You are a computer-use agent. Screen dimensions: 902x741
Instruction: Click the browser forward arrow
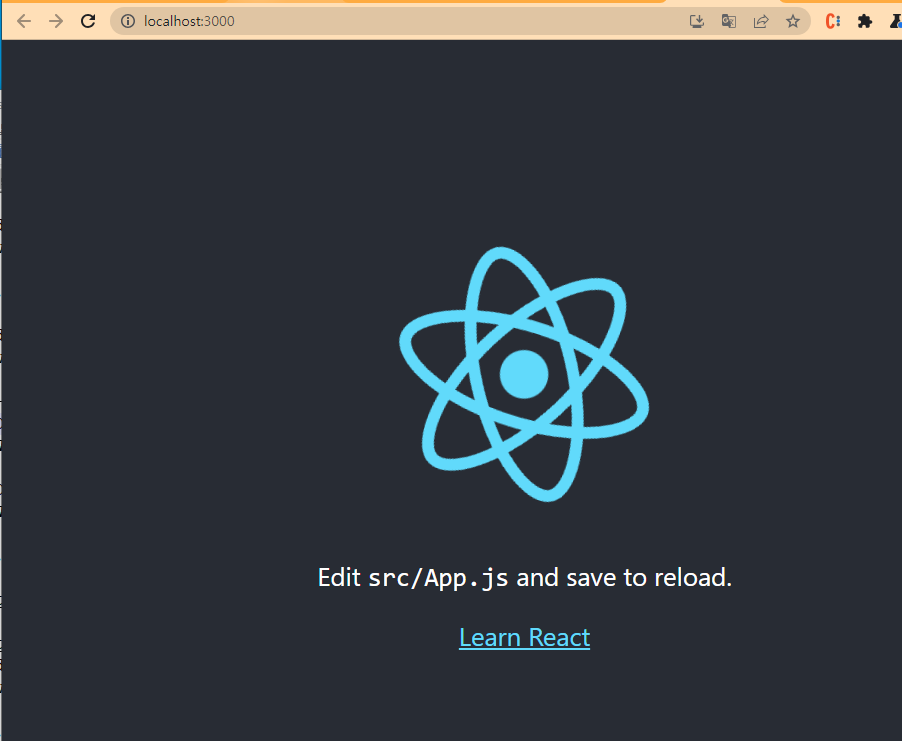pos(56,21)
